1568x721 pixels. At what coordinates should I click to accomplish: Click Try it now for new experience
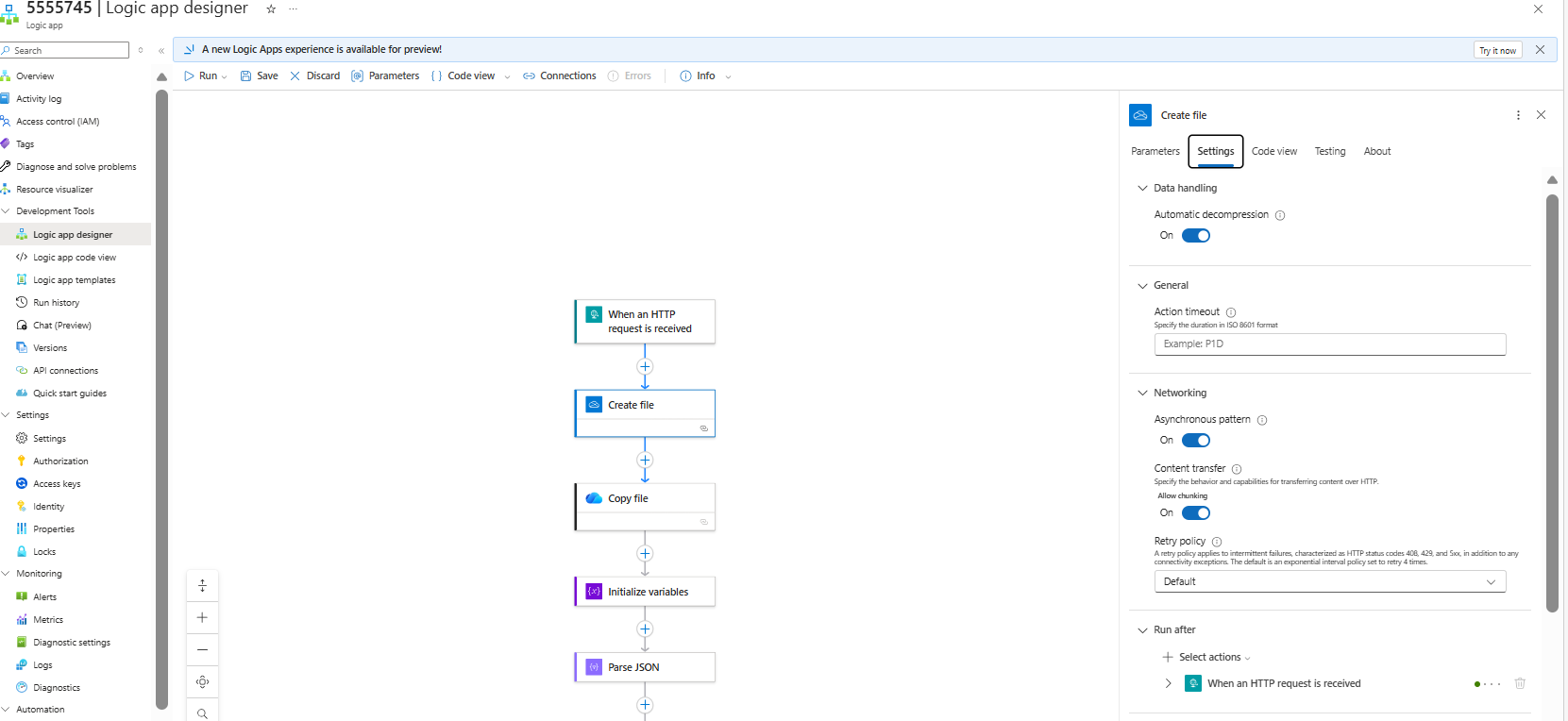point(1498,50)
